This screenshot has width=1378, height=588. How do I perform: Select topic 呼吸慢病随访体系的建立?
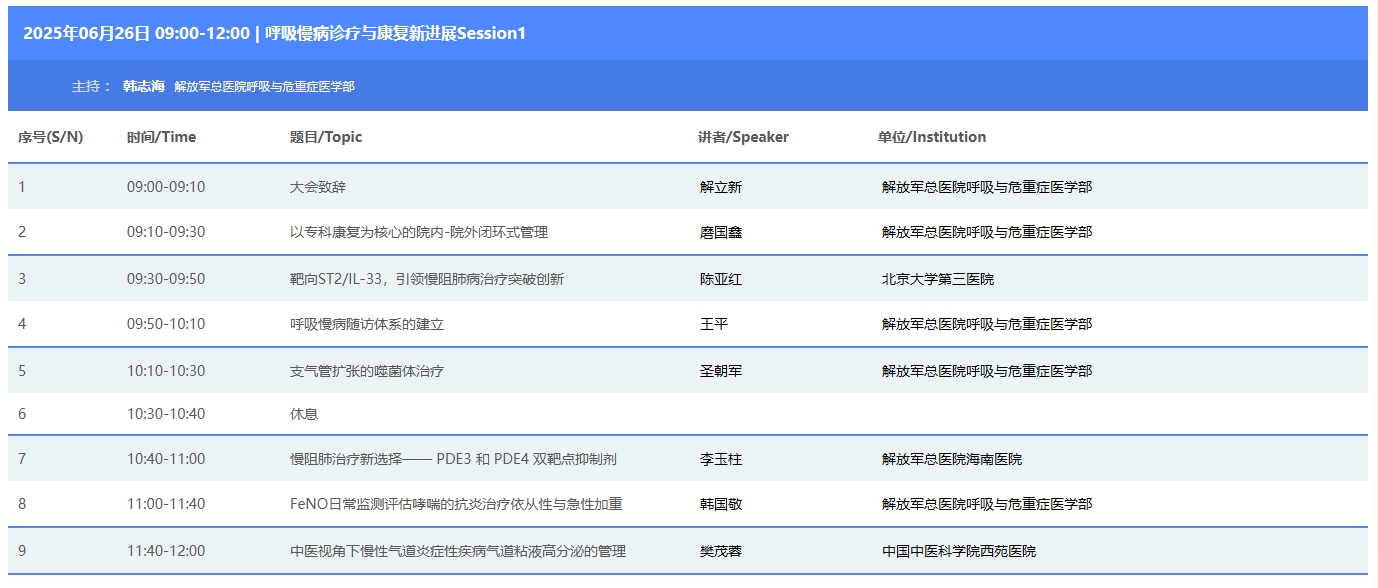coord(367,324)
